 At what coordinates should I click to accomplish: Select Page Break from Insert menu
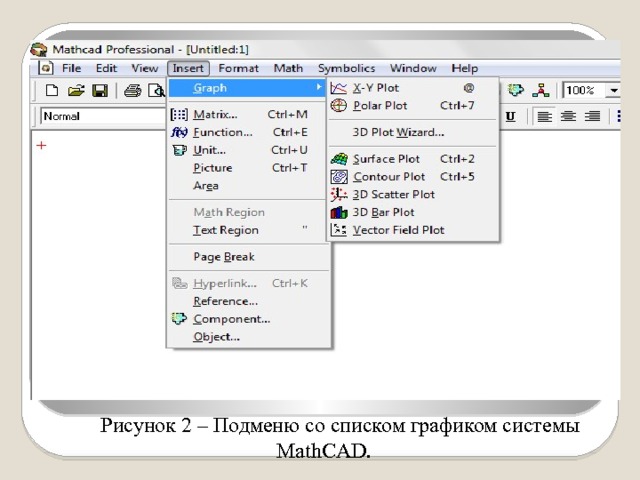(x=249, y=257)
